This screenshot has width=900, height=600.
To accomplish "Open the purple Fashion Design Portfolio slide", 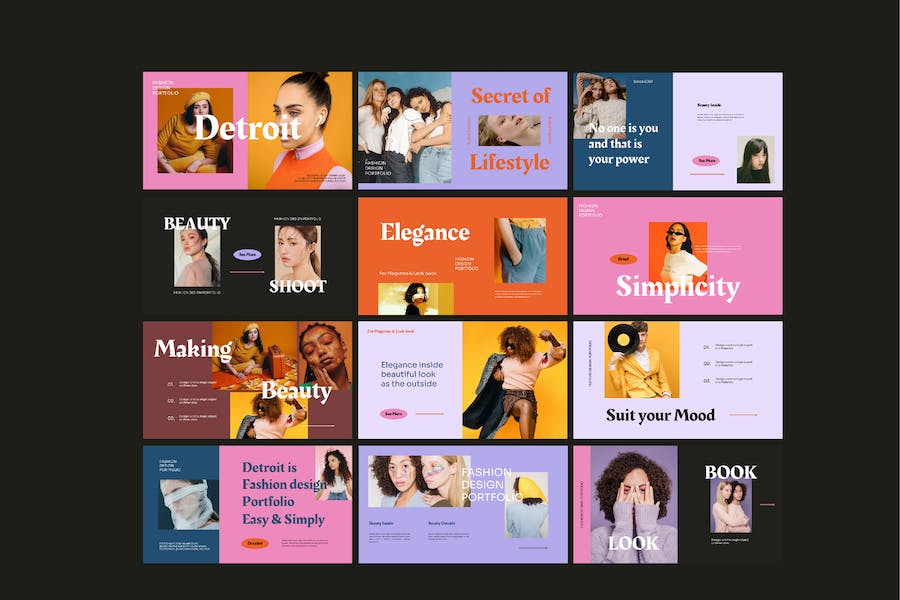I will point(463,505).
